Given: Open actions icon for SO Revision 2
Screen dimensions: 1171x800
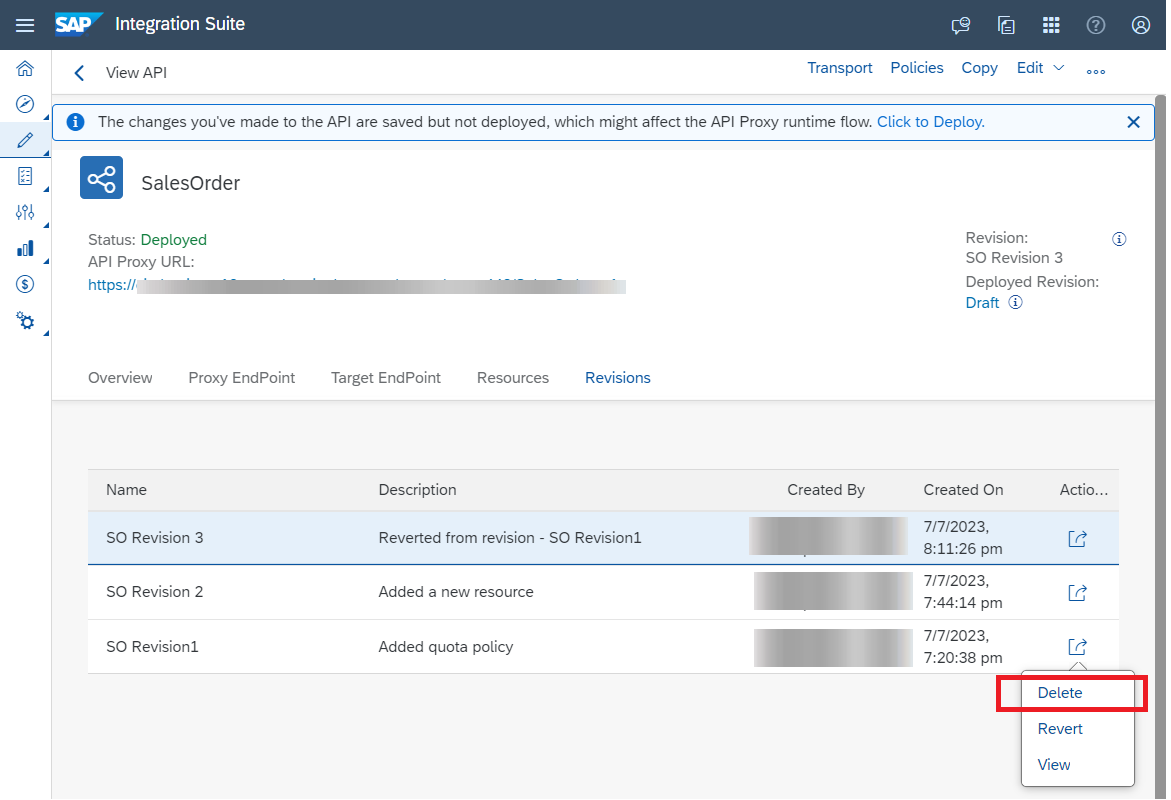Looking at the screenshot, I should click(x=1077, y=592).
